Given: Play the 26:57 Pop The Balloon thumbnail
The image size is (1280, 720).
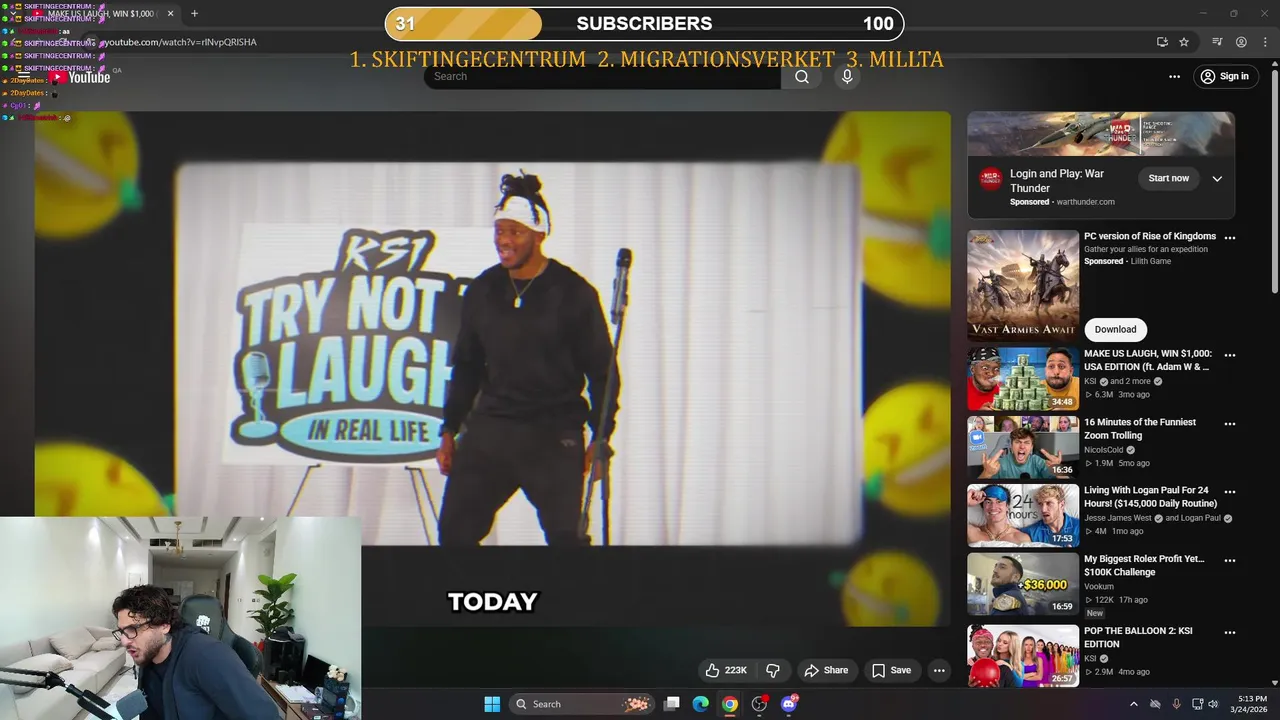Looking at the screenshot, I should point(1023,655).
